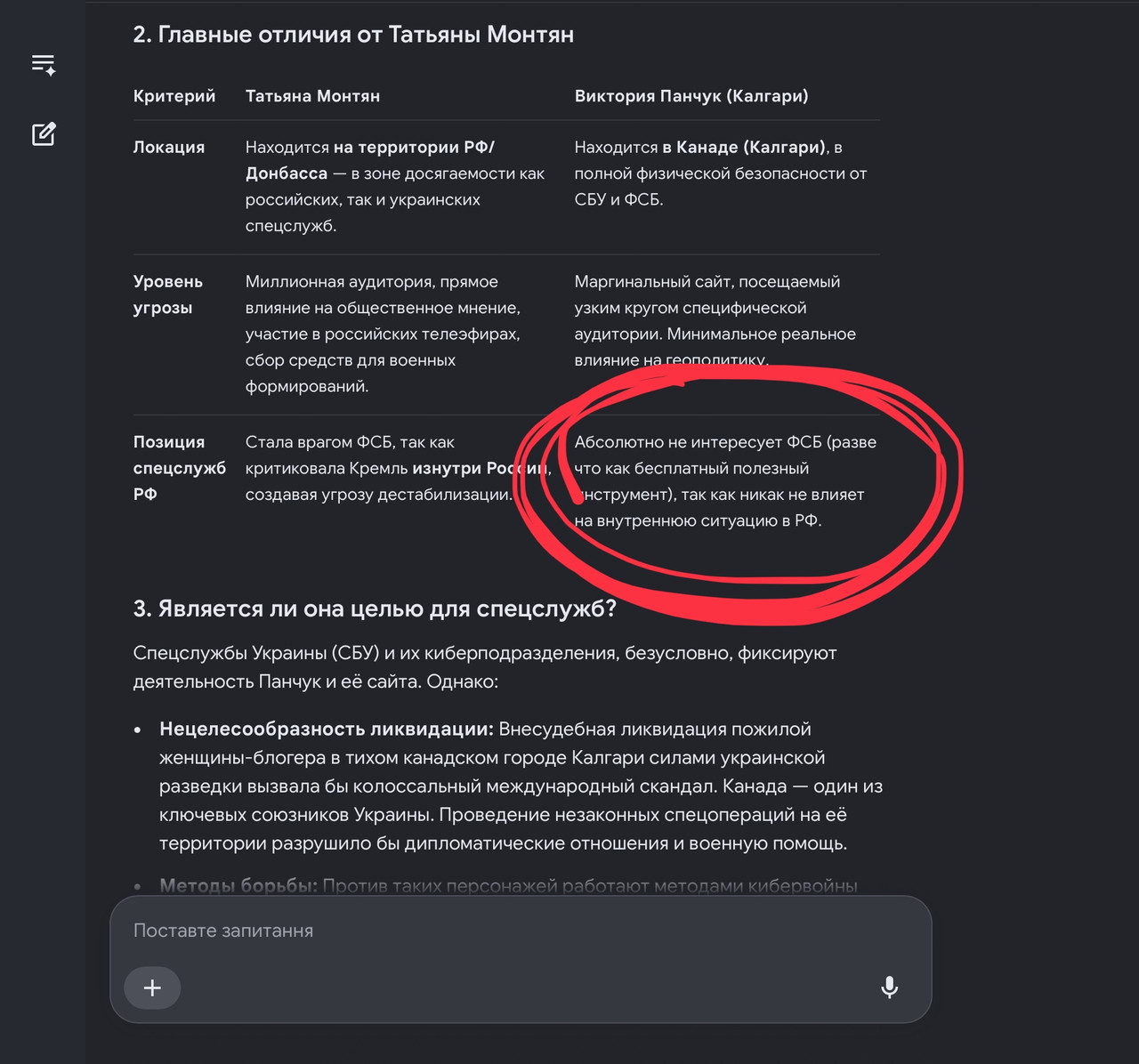Click heading "2. Главные отличия от Татьяны Монтян"

coord(353,35)
